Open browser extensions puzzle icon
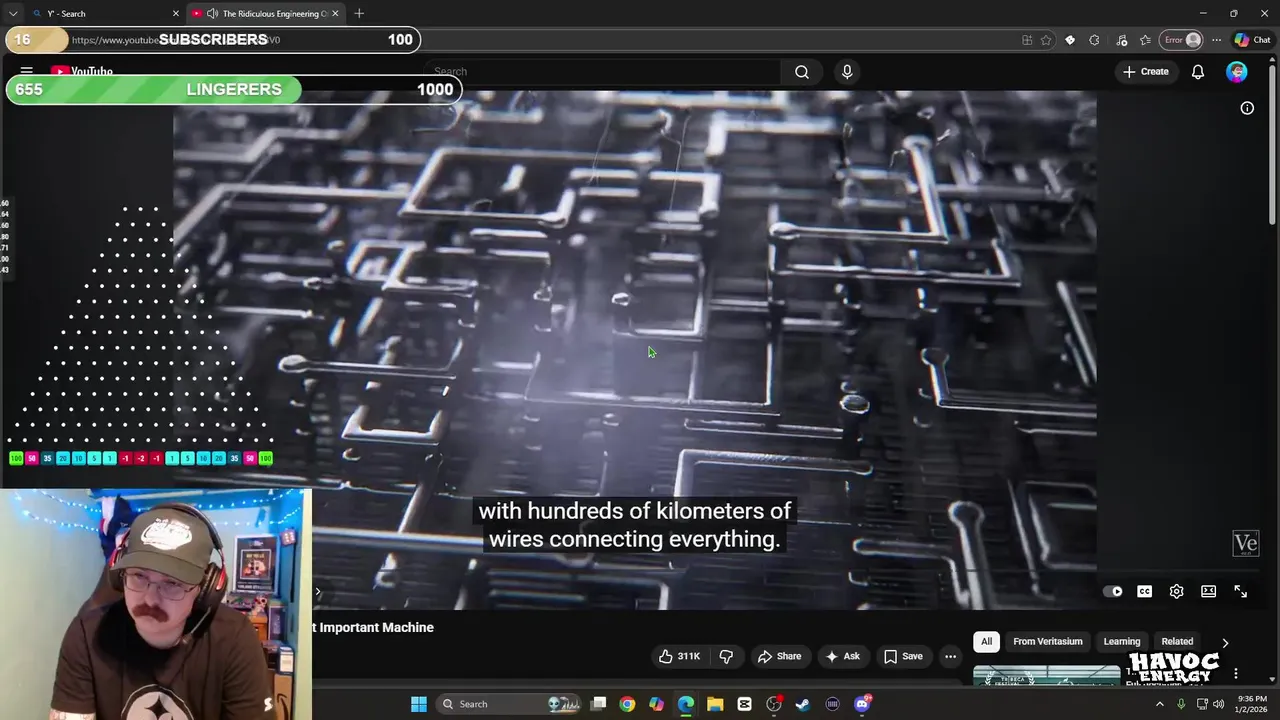The height and width of the screenshot is (720, 1280). (x=1094, y=40)
